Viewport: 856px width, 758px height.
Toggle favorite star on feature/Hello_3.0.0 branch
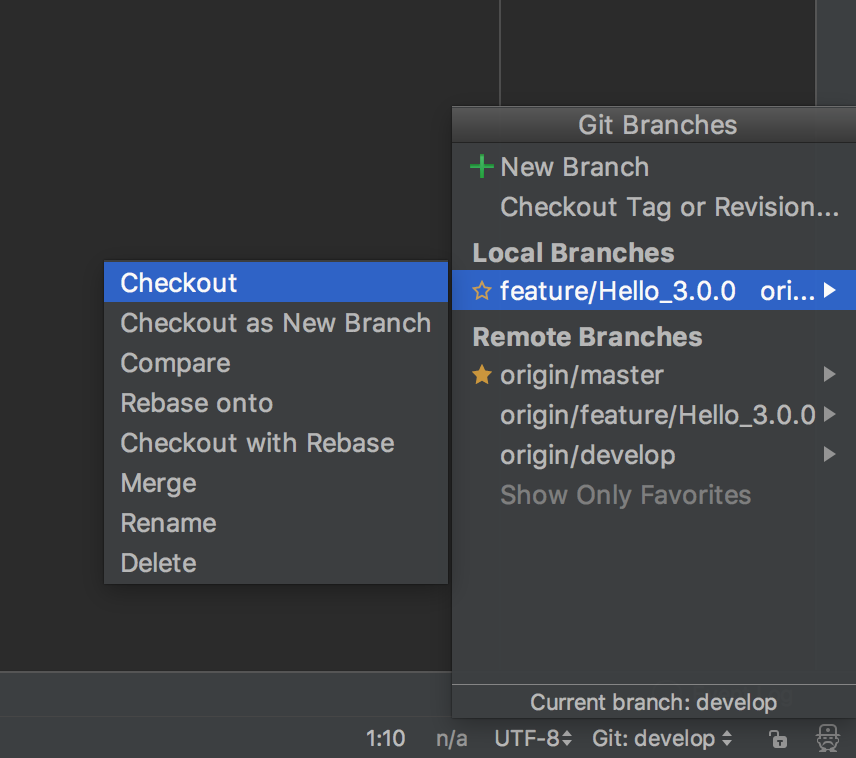pyautogui.click(x=482, y=291)
